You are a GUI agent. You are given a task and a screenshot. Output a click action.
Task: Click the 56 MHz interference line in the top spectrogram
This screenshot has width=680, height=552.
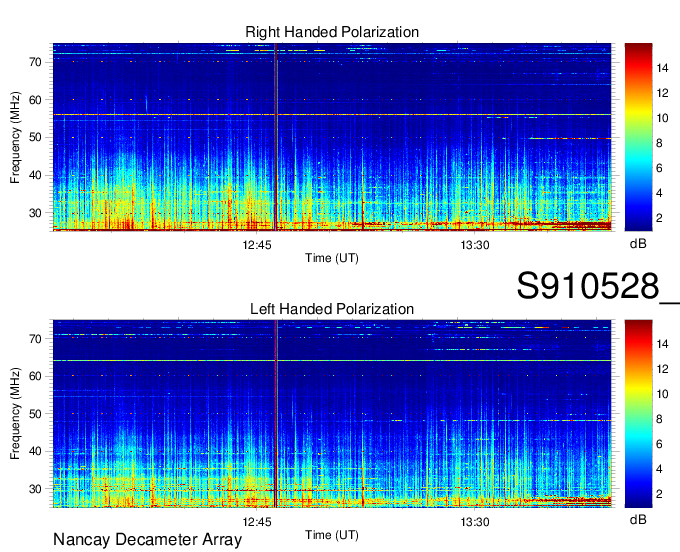(x=332, y=114)
